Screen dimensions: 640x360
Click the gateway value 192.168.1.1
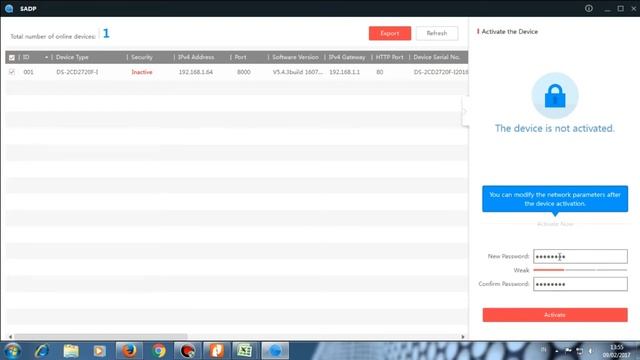tap(344, 72)
